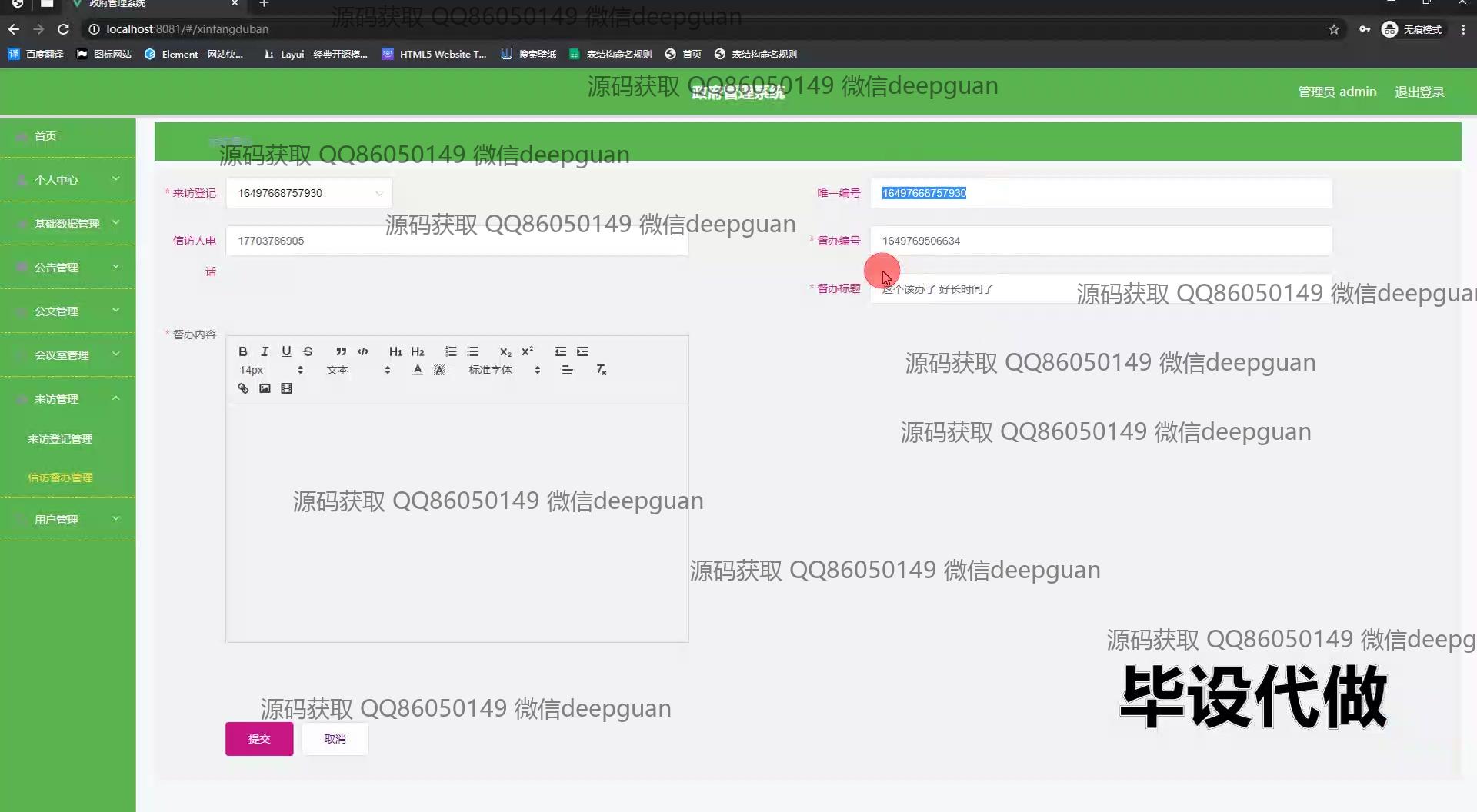1477x812 pixels.
Task: Submit the form with 提交 button
Action: 259,739
